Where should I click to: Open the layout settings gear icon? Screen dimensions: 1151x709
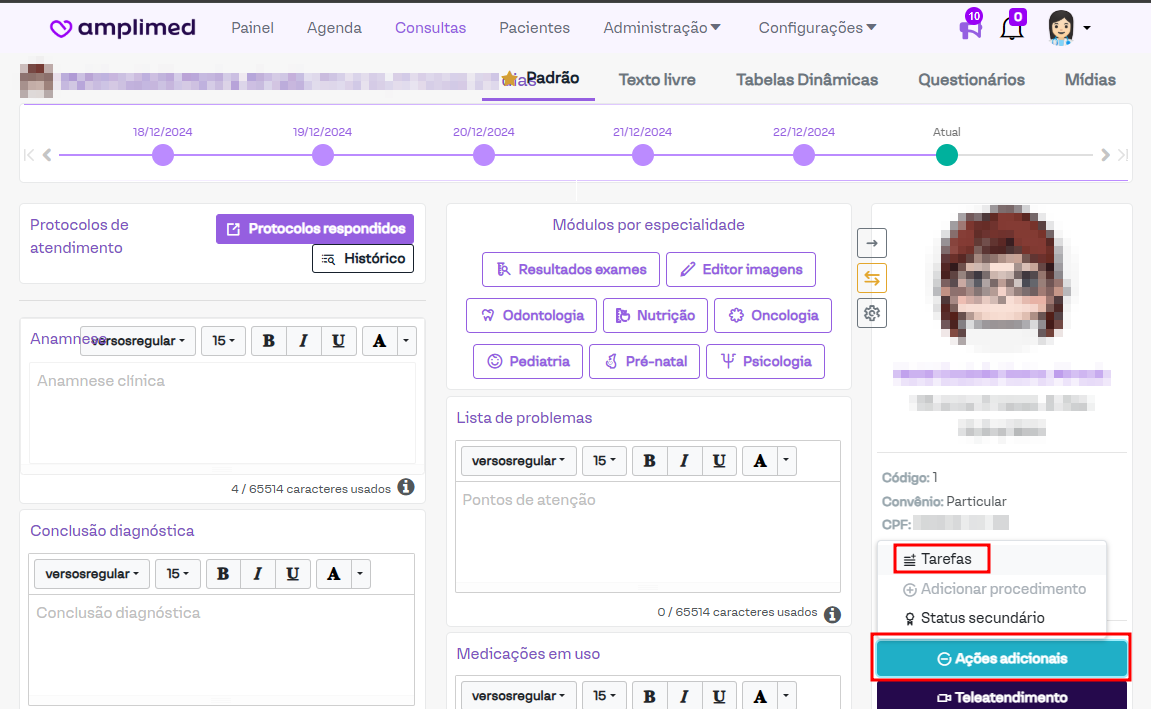(x=872, y=313)
